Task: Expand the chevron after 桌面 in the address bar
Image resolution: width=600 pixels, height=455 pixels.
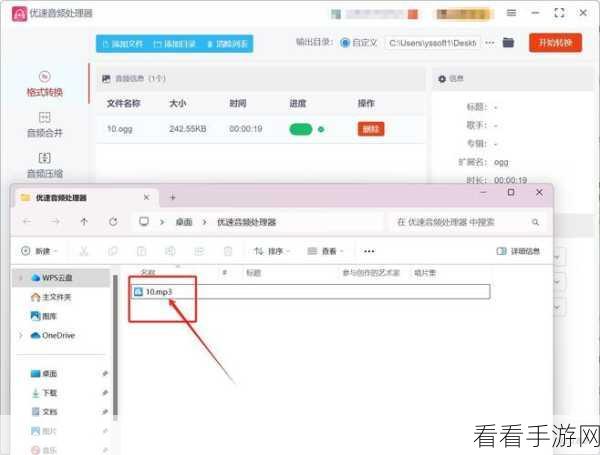Action: click(x=205, y=222)
